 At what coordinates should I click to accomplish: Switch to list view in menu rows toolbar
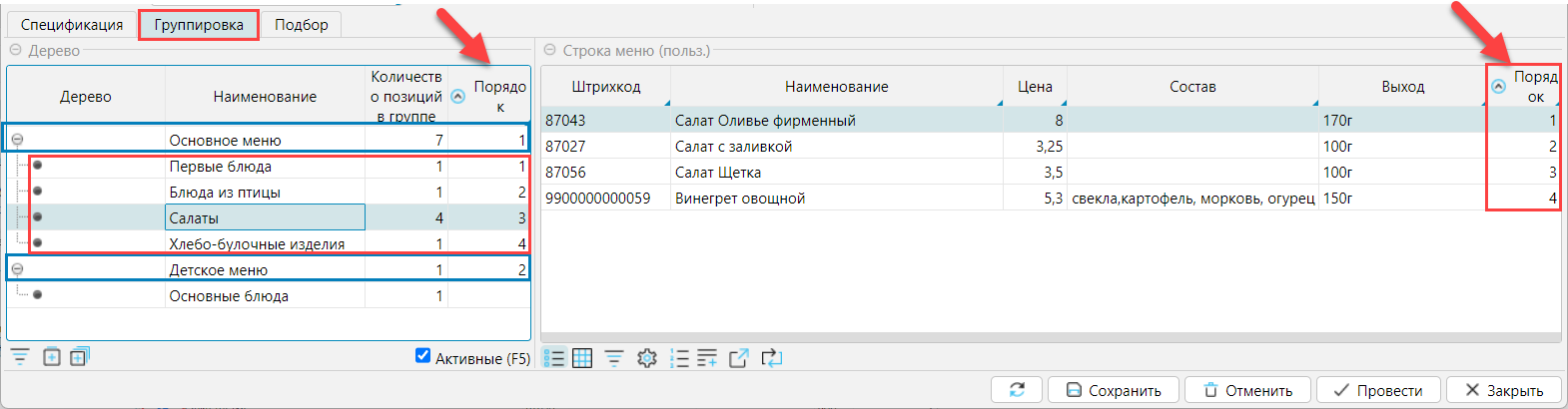[x=554, y=358]
